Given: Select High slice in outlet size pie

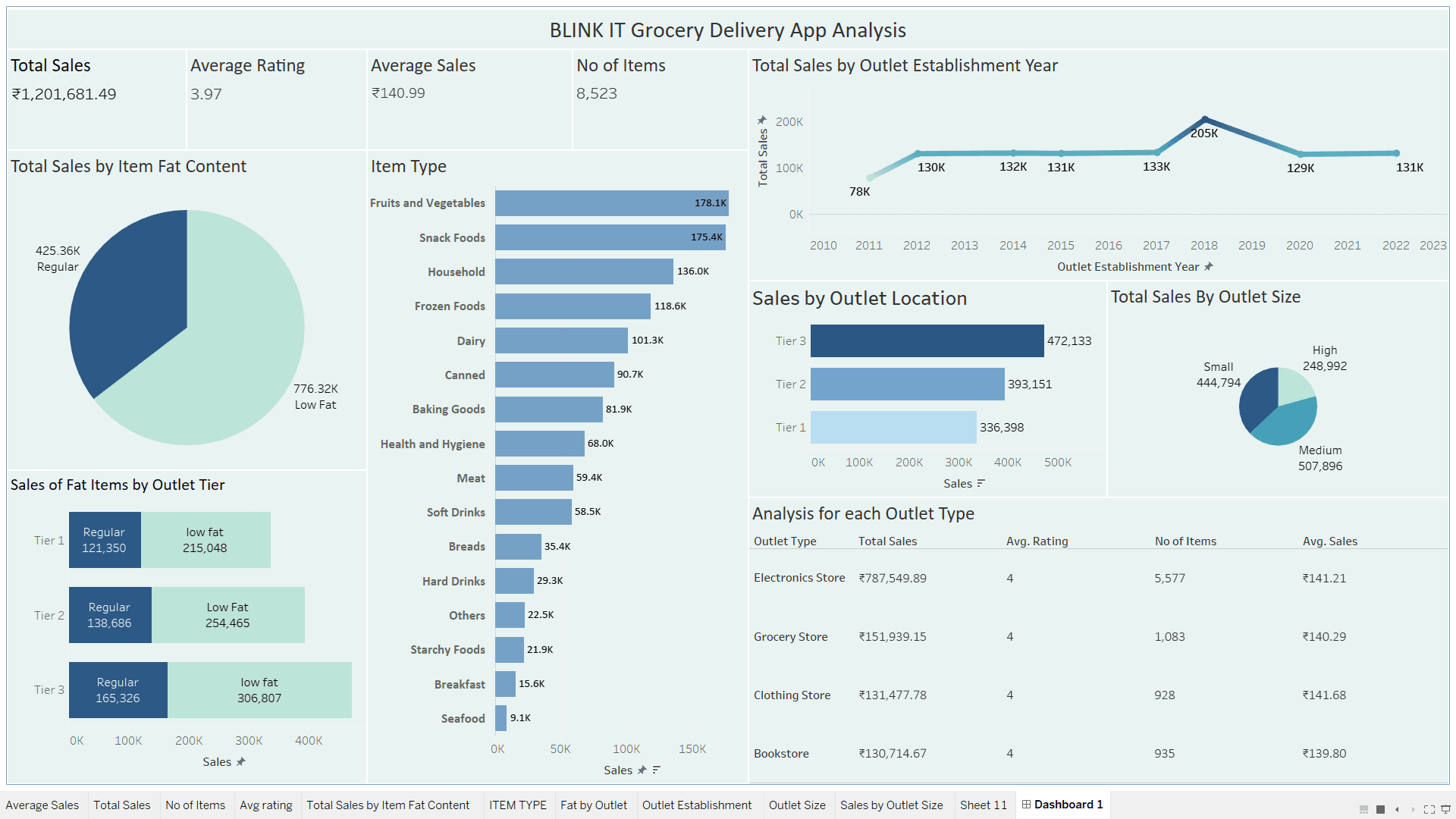Looking at the screenshot, I should [x=1294, y=385].
